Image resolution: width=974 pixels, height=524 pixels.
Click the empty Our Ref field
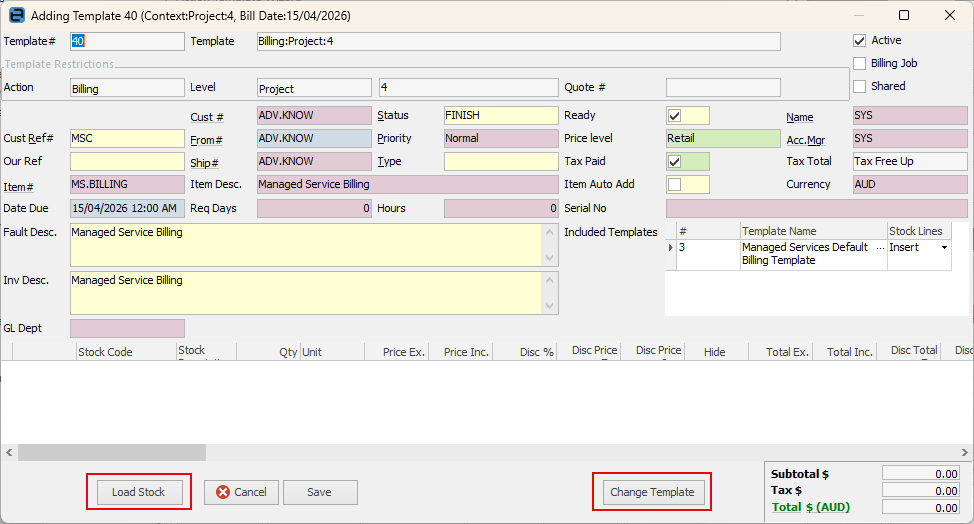tap(127, 161)
